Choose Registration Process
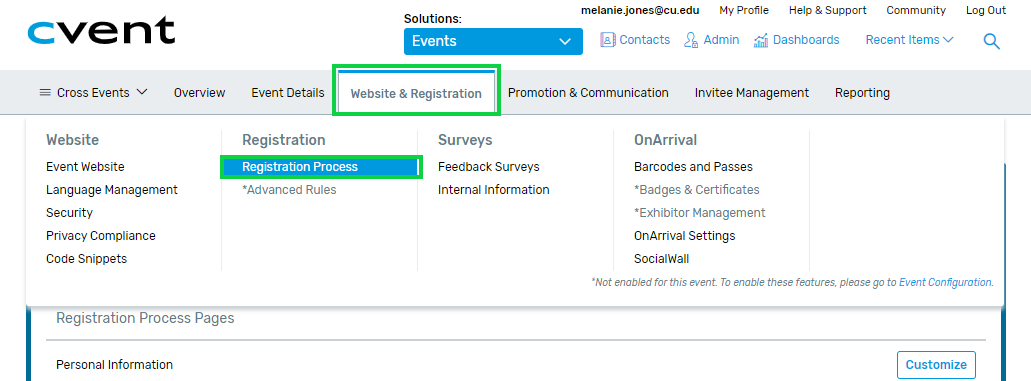 coord(320,167)
